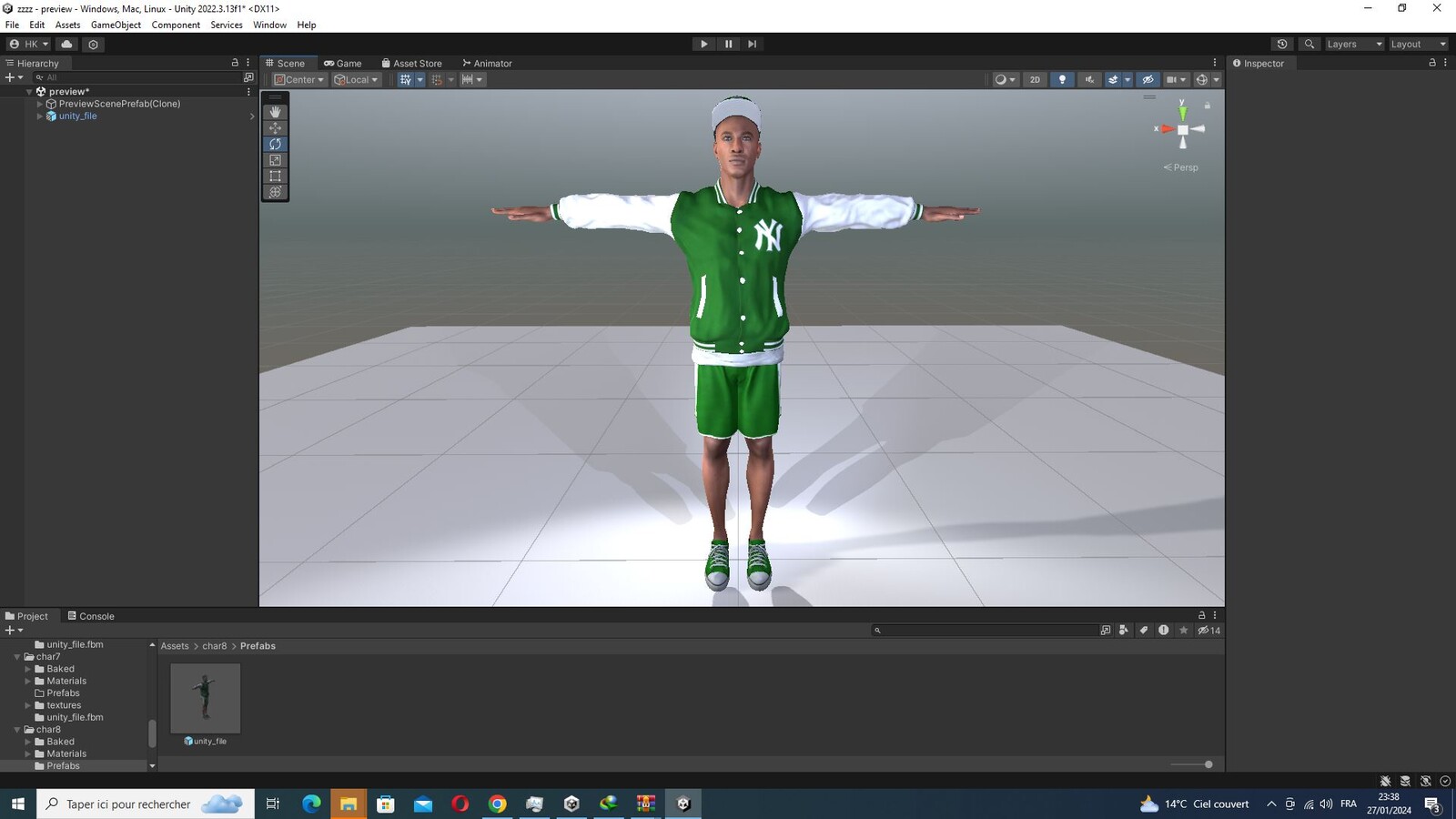Click the Pause button
The height and width of the screenshot is (819, 1456).
[728, 44]
